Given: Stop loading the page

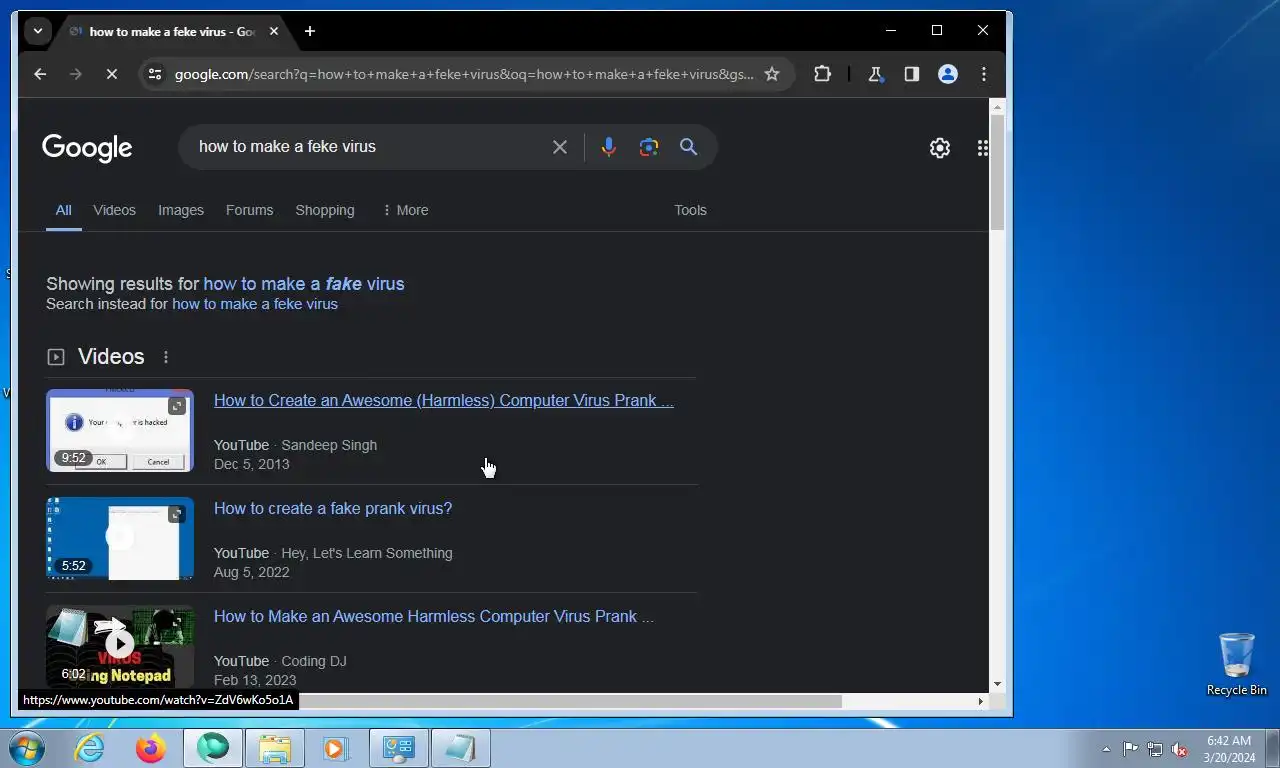Looking at the screenshot, I should [x=112, y=74].
